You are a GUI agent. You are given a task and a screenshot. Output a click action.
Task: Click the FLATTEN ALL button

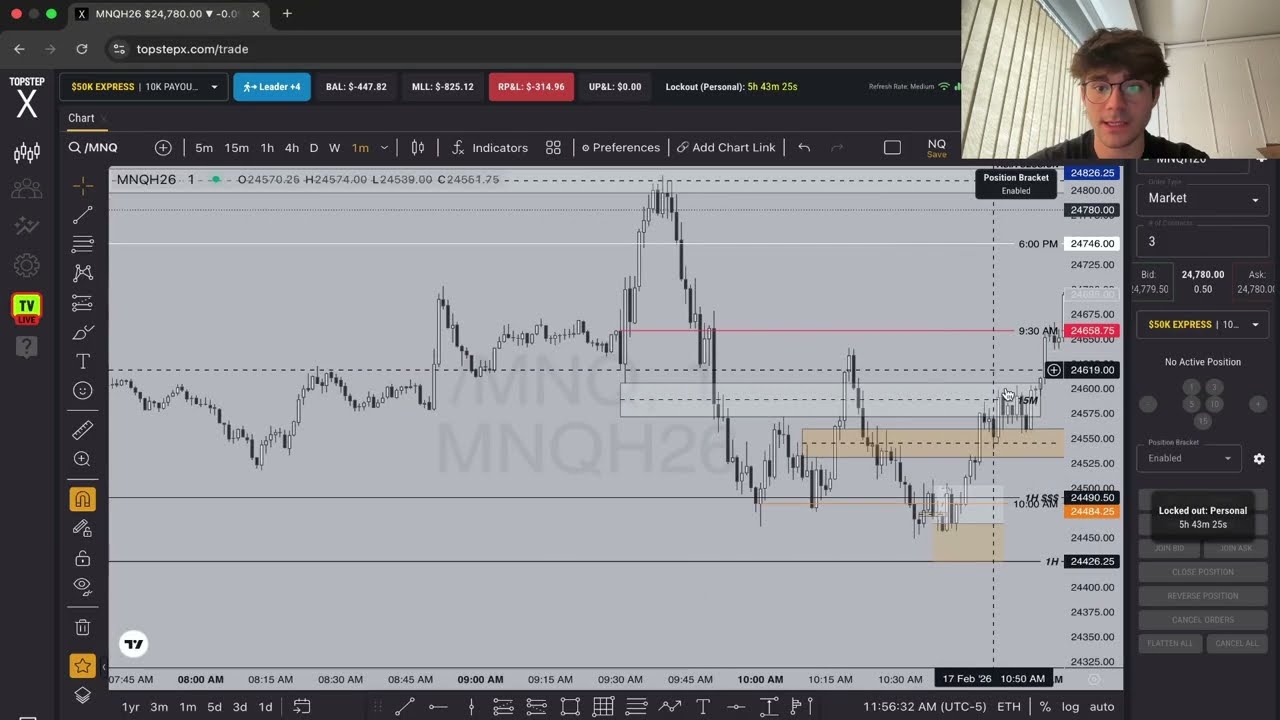tap(1170, 643)
